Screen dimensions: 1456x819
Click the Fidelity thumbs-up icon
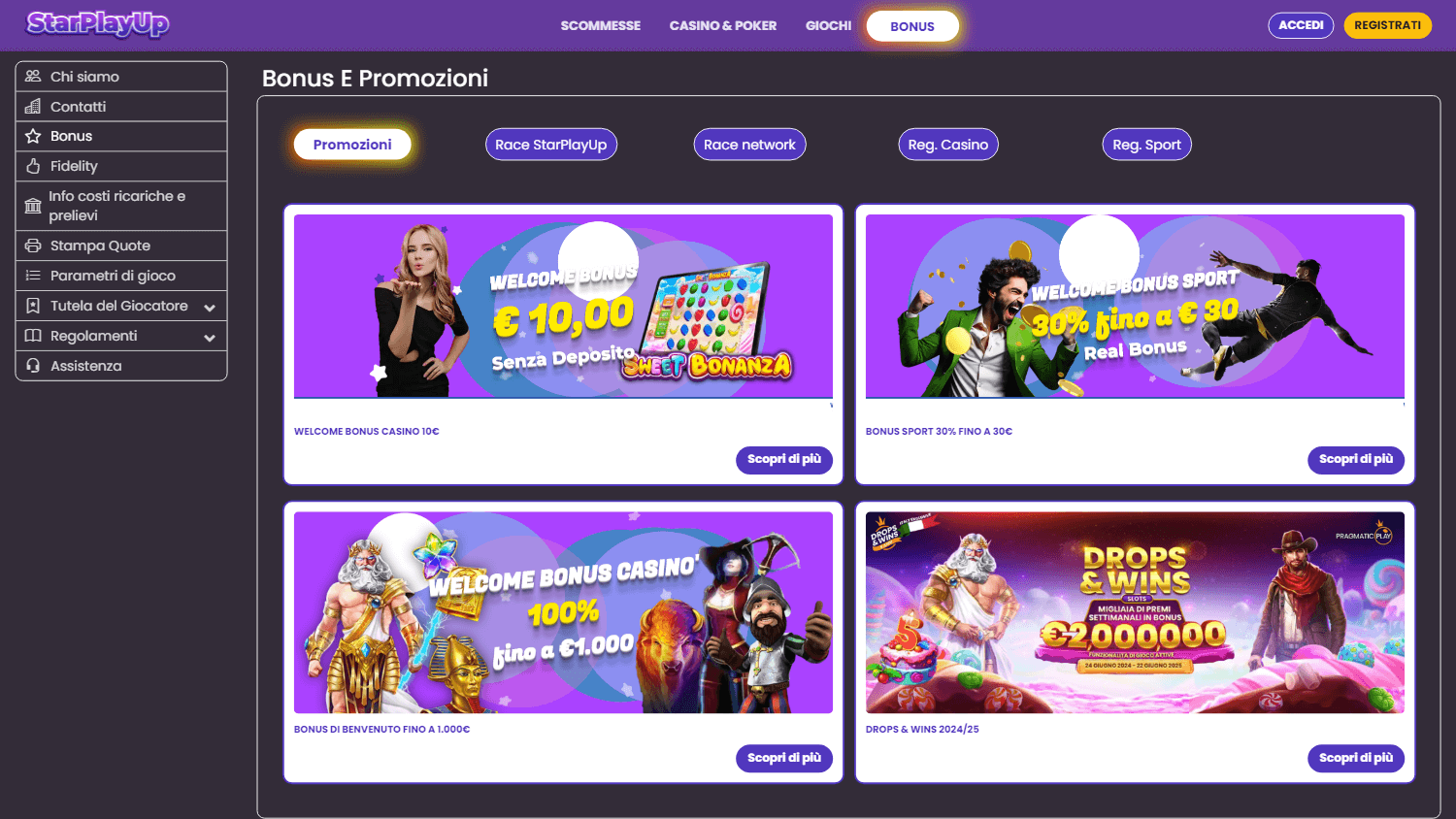33,167
